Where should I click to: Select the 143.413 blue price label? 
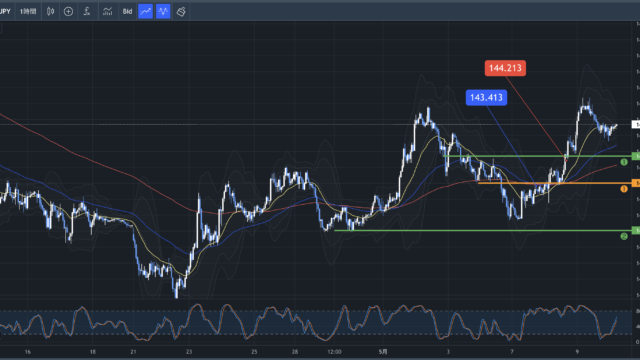click(x=486, y=98)
